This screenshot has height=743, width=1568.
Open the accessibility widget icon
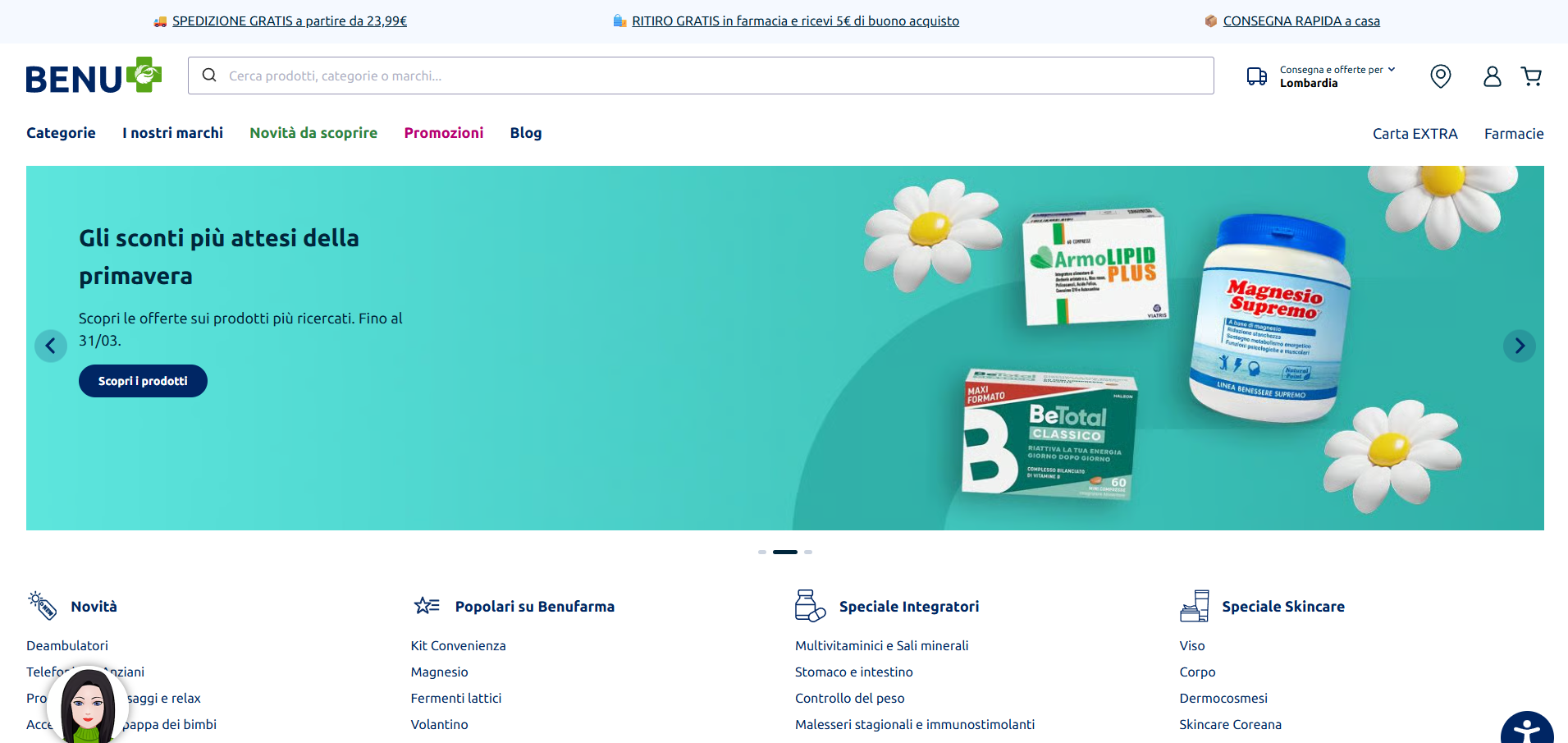(x=1526, y=729)
